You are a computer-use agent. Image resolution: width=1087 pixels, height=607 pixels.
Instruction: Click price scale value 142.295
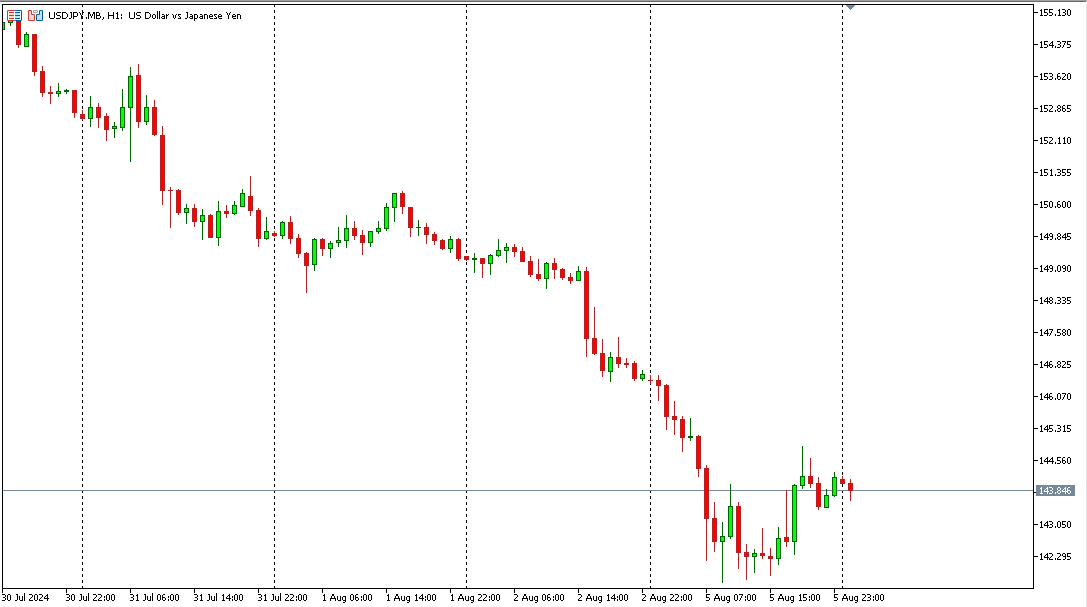[1055, 556]
